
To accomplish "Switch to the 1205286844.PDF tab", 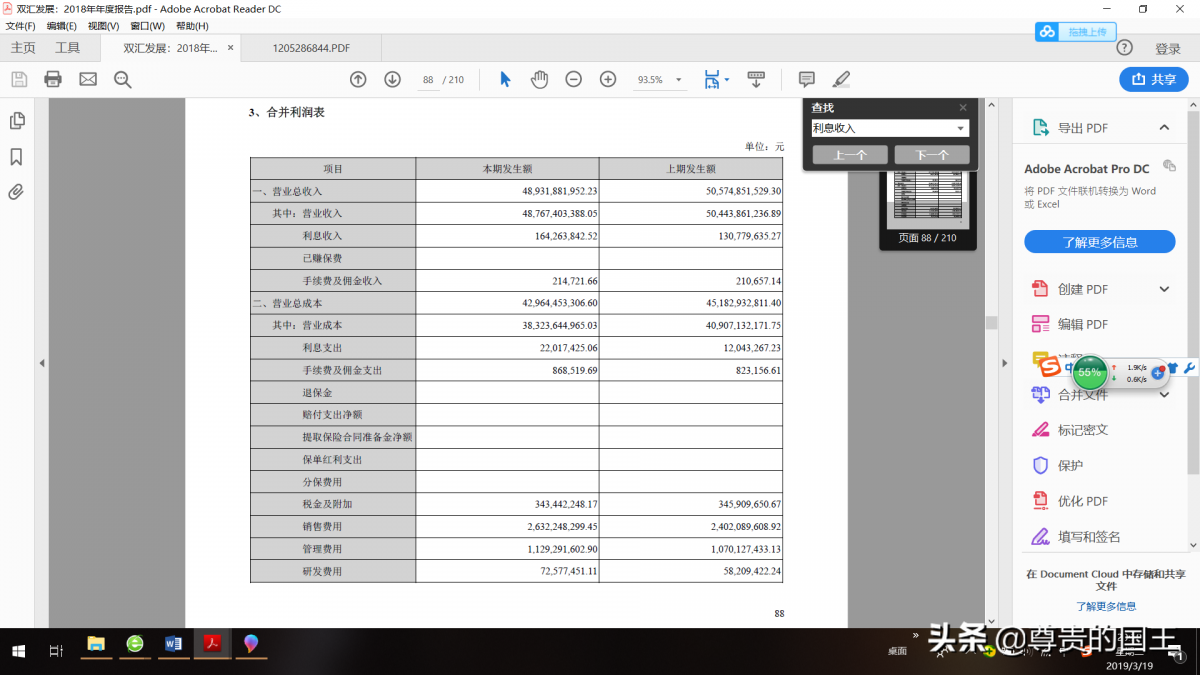I will click(x=312, y=48).
